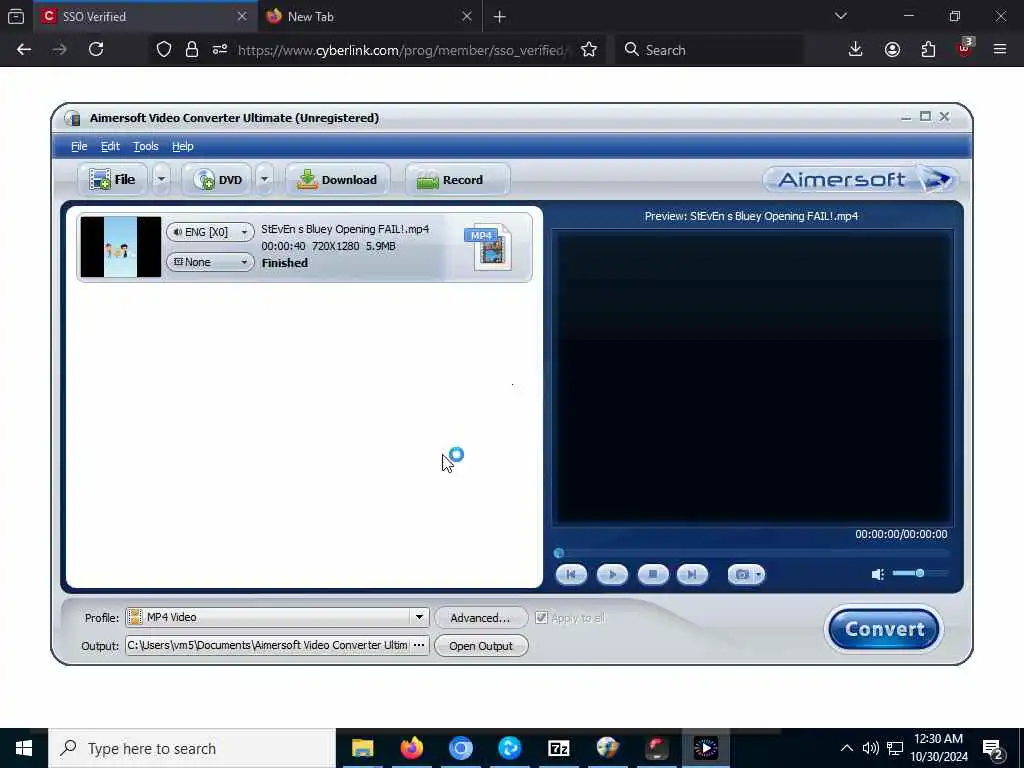Click the Advanced... button
Viewport: 1024px width, 768px height.
click(x=481, y=618)
